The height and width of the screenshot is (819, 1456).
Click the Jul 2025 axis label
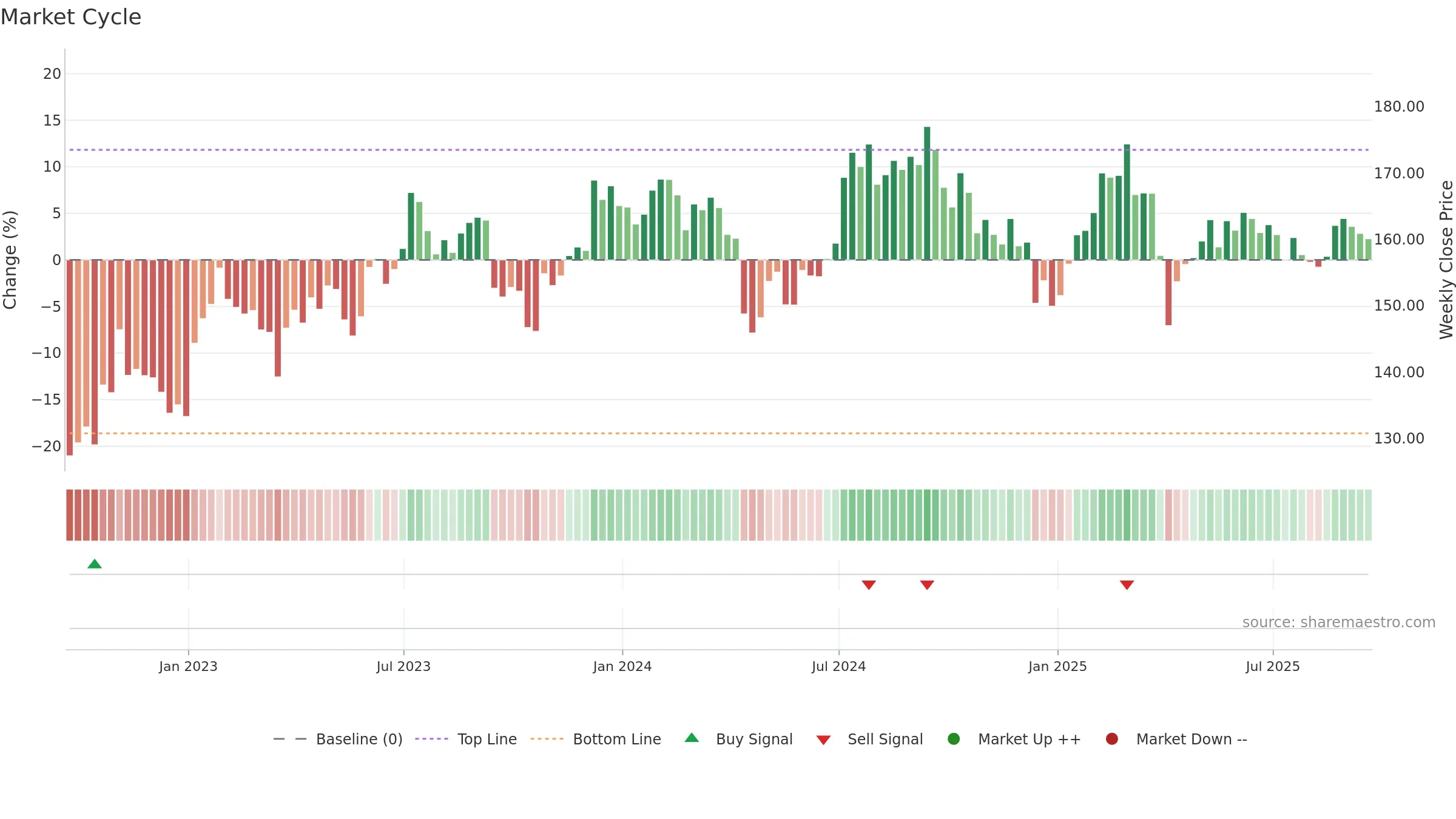tap(1273, 667)
